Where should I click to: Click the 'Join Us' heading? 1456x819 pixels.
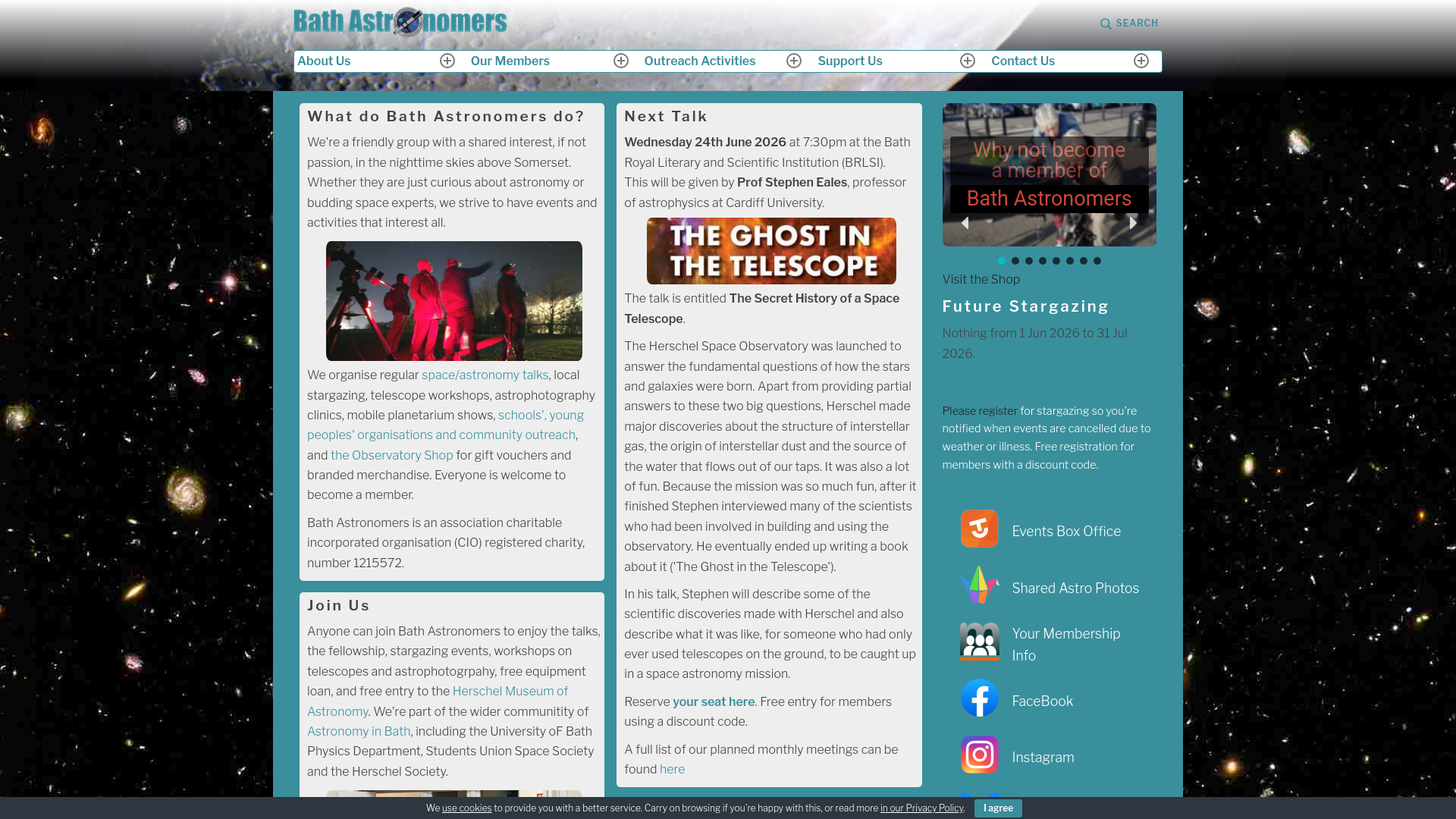click(x=338, y=606)
